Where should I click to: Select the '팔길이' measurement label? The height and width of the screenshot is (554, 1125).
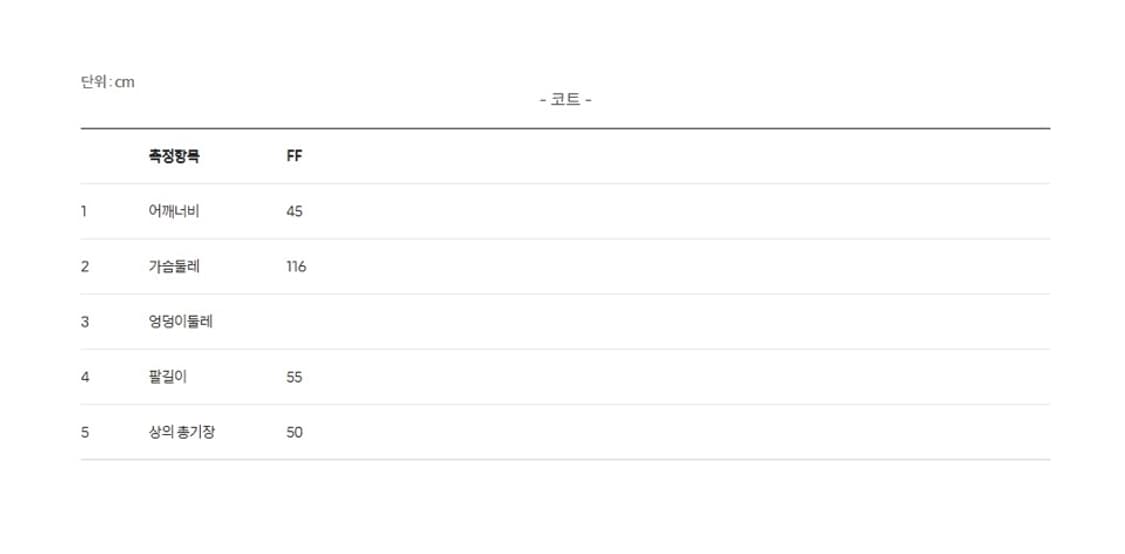click(167, 377)
